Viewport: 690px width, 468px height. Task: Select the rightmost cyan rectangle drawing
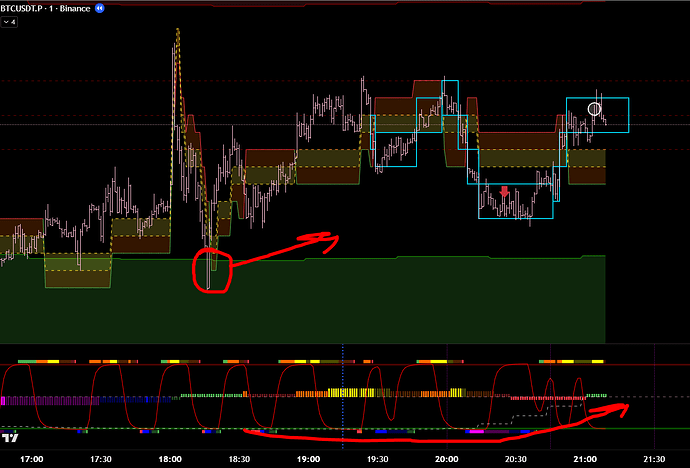[x=627, y=115]
